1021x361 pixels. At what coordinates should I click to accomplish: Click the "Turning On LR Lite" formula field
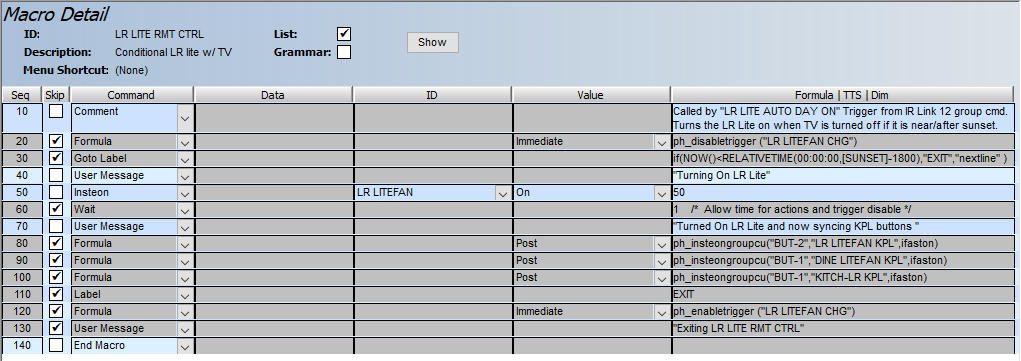point(843,176)
